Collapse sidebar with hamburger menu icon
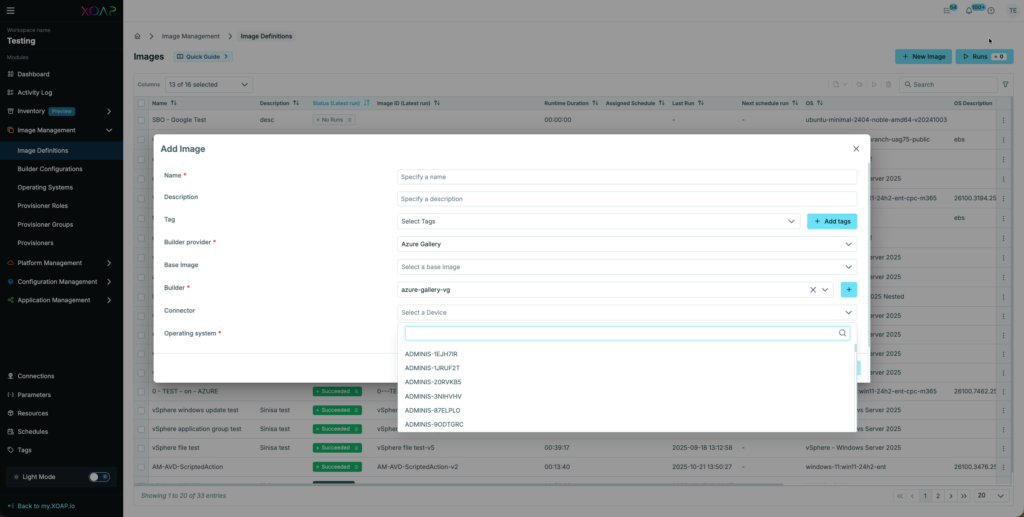The width and height of the screenshot is (1024, 517). [11, 10]
